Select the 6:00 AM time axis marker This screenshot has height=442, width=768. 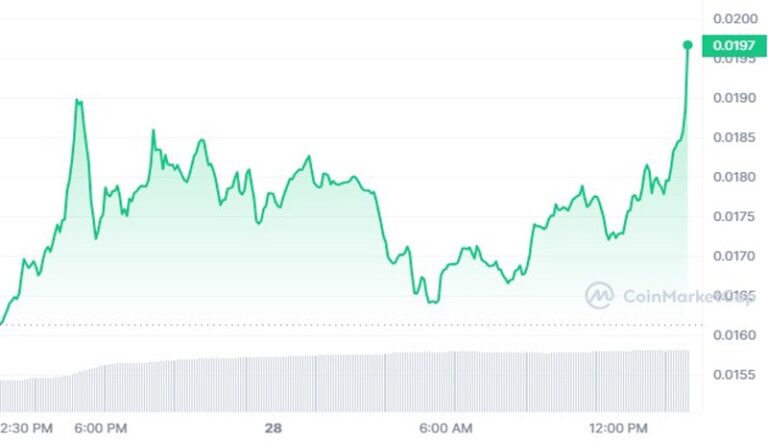pos(446,428)
